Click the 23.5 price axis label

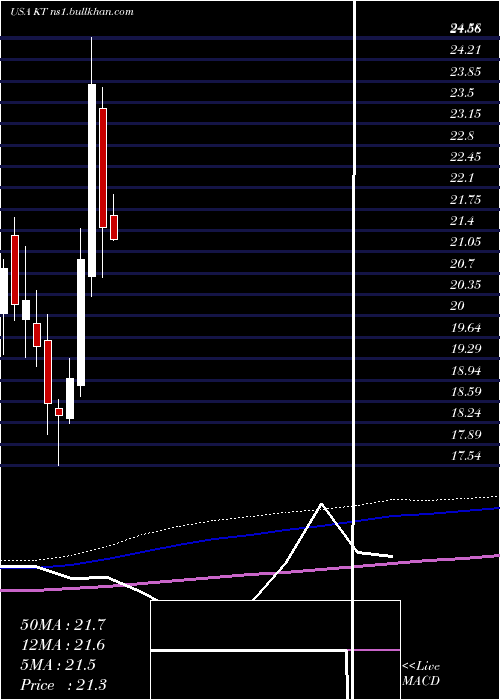(462, 93)
